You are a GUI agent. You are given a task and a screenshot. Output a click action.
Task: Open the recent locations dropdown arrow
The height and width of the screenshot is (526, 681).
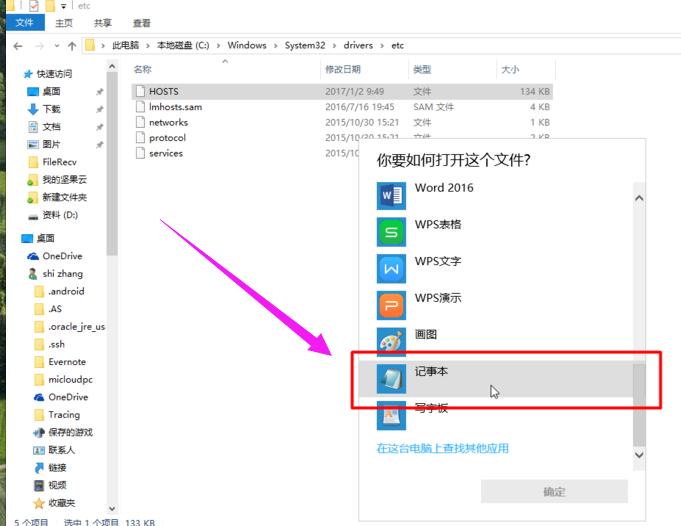pos(55,46)
